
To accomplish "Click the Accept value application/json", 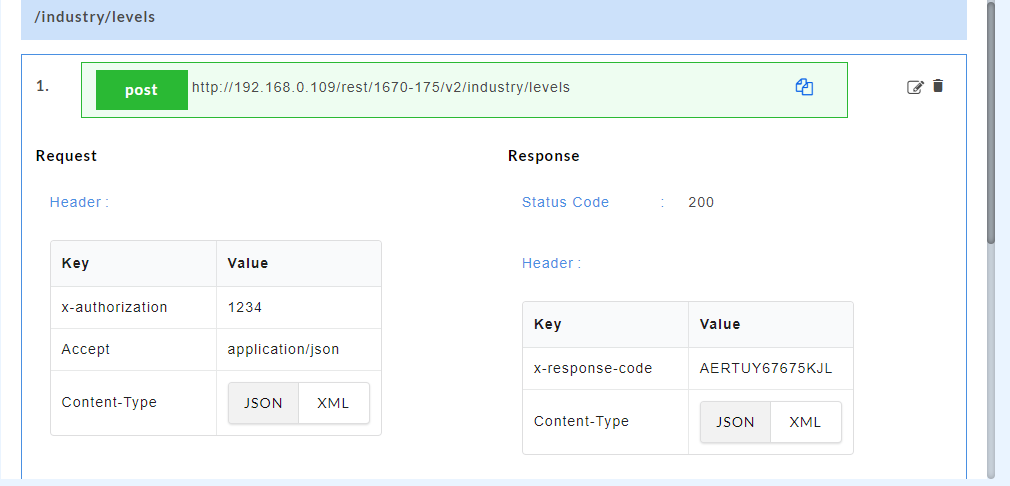I will (x=283, y=349).
